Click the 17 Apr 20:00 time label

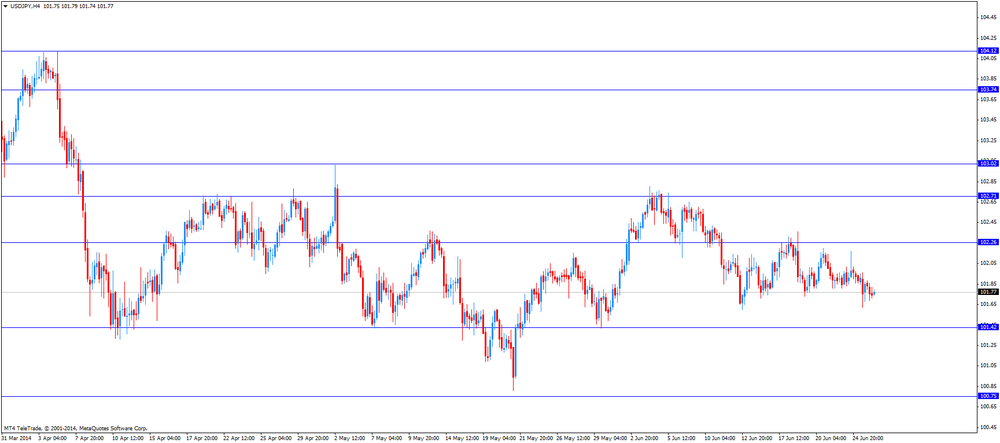click(x=200, y=439)
